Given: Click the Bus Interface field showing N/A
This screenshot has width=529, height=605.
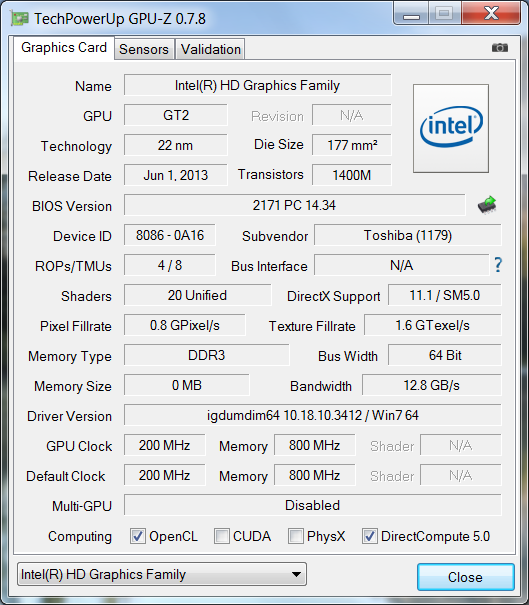Looking at the screenshot, I should pyautogui.click(x=402, y=265).
